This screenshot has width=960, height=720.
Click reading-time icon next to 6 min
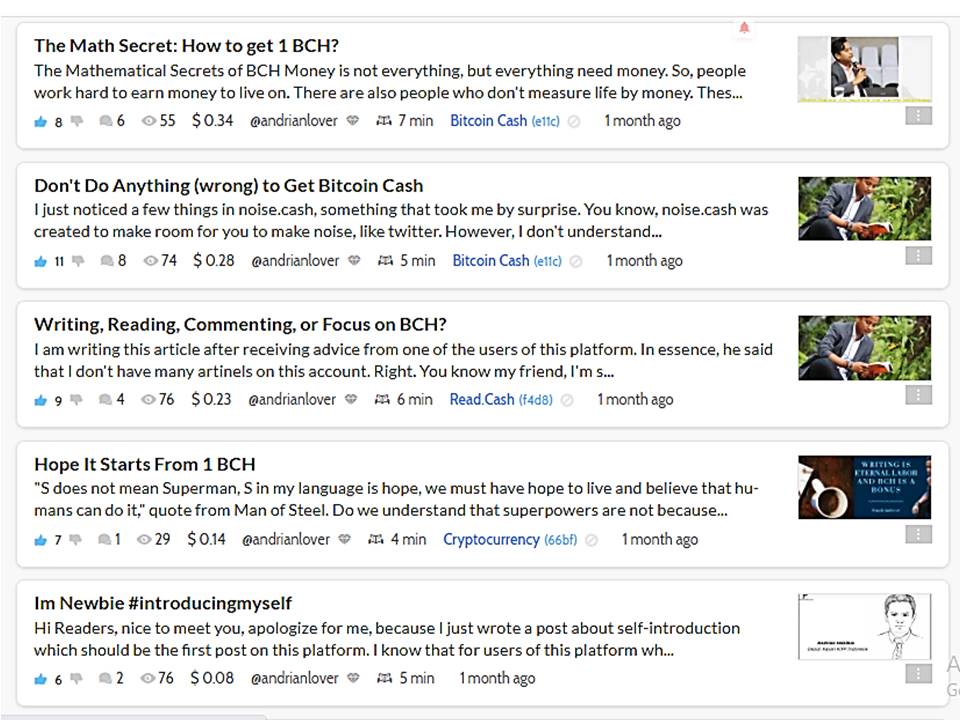(382, 400)
